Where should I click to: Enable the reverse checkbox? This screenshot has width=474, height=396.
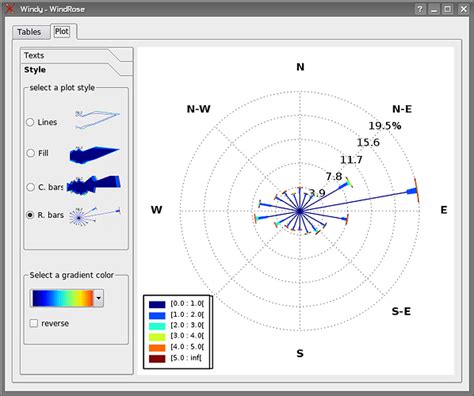[x=34, y=323]
